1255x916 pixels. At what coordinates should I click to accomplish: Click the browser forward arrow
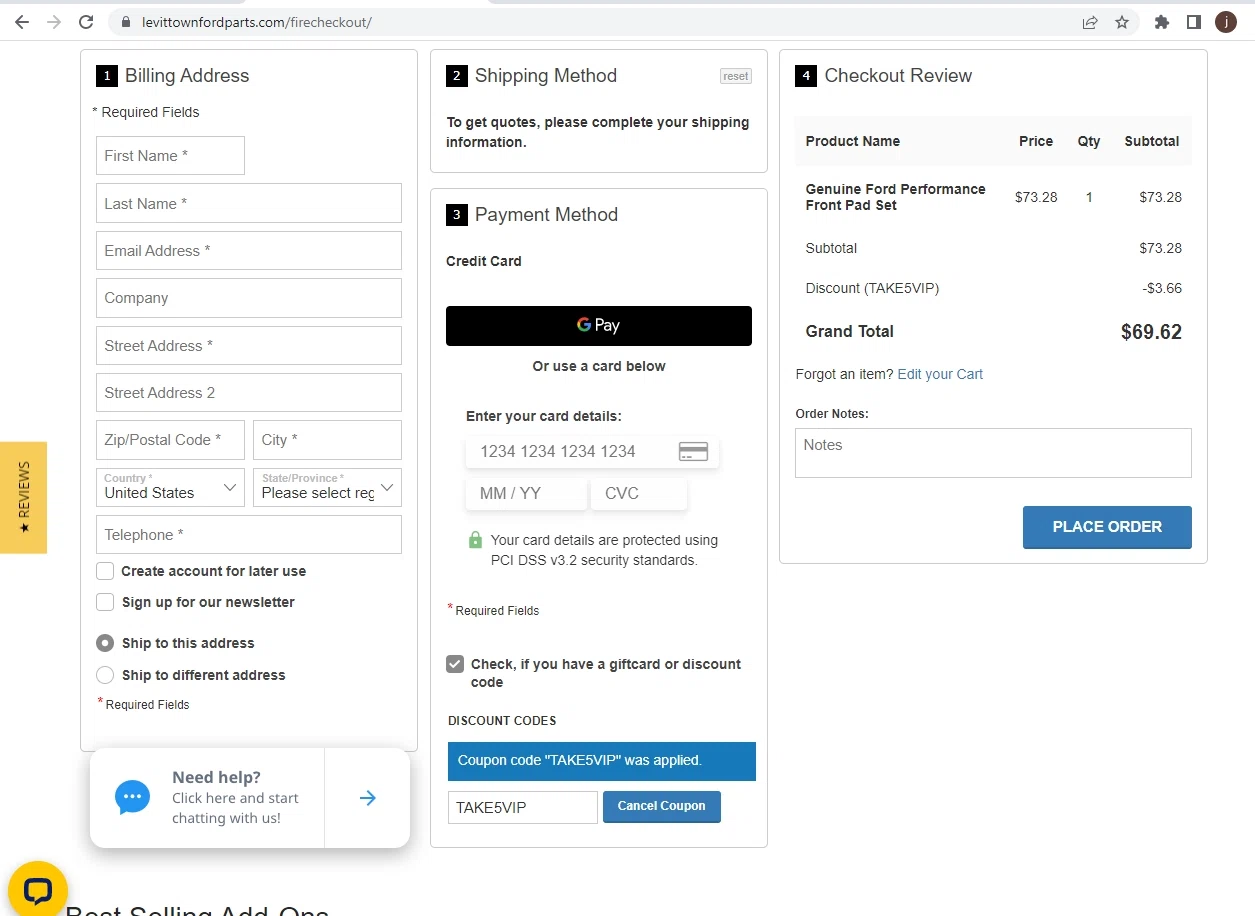tap(54, 22)
